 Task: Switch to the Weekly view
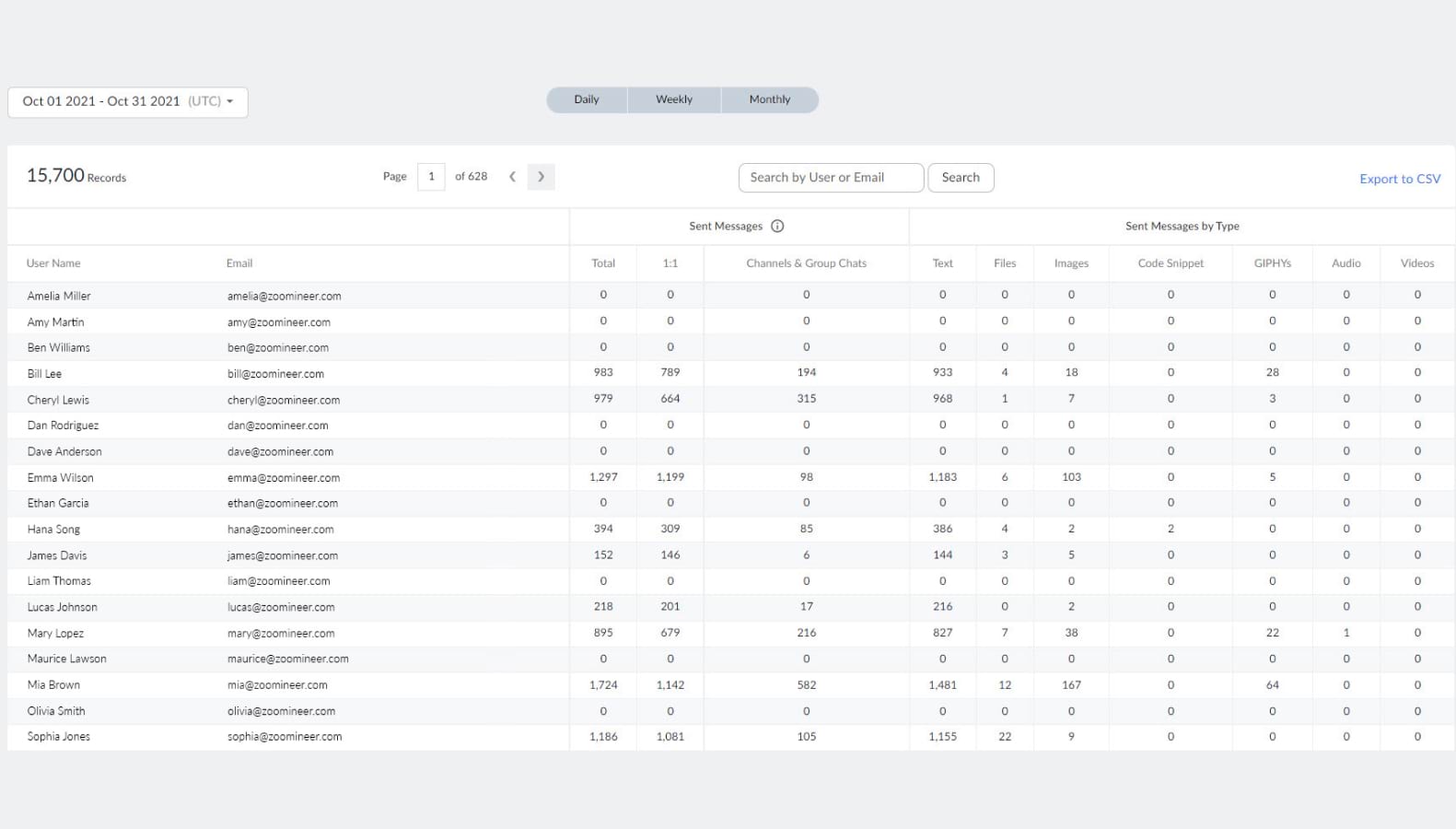pyautogui.click(x=674, y=99)
